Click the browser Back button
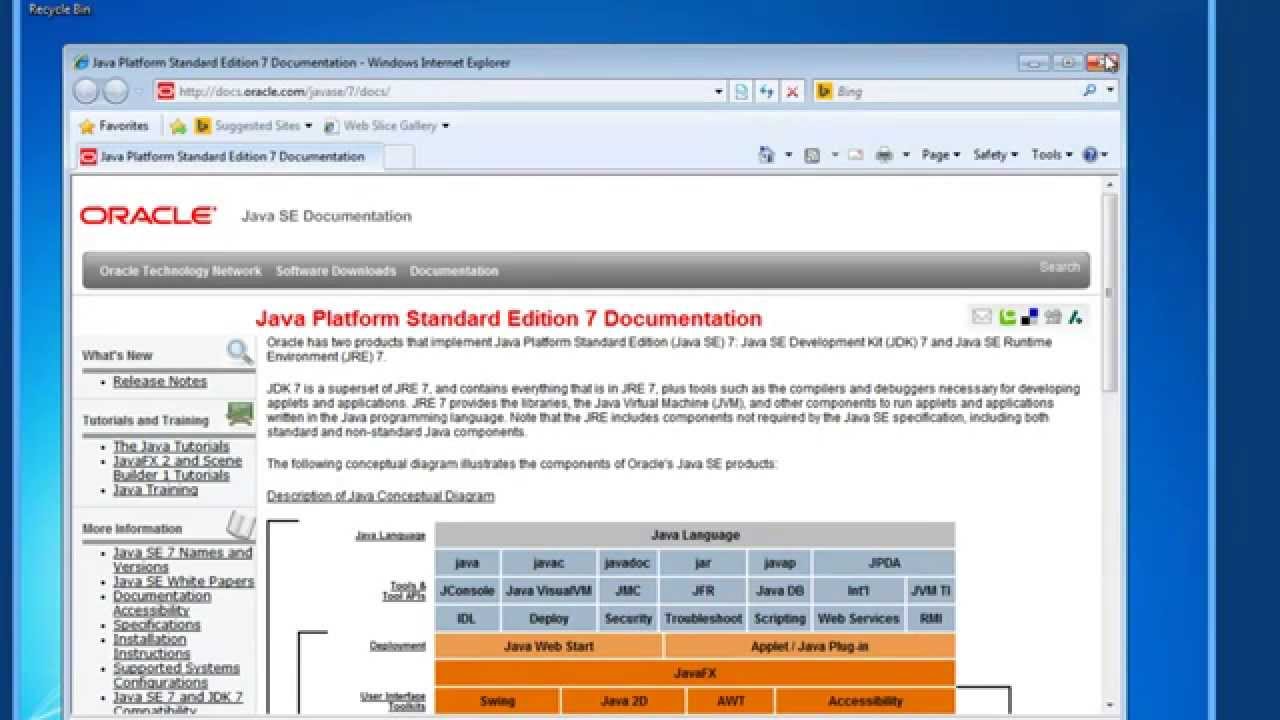 [x=87, y=91]
